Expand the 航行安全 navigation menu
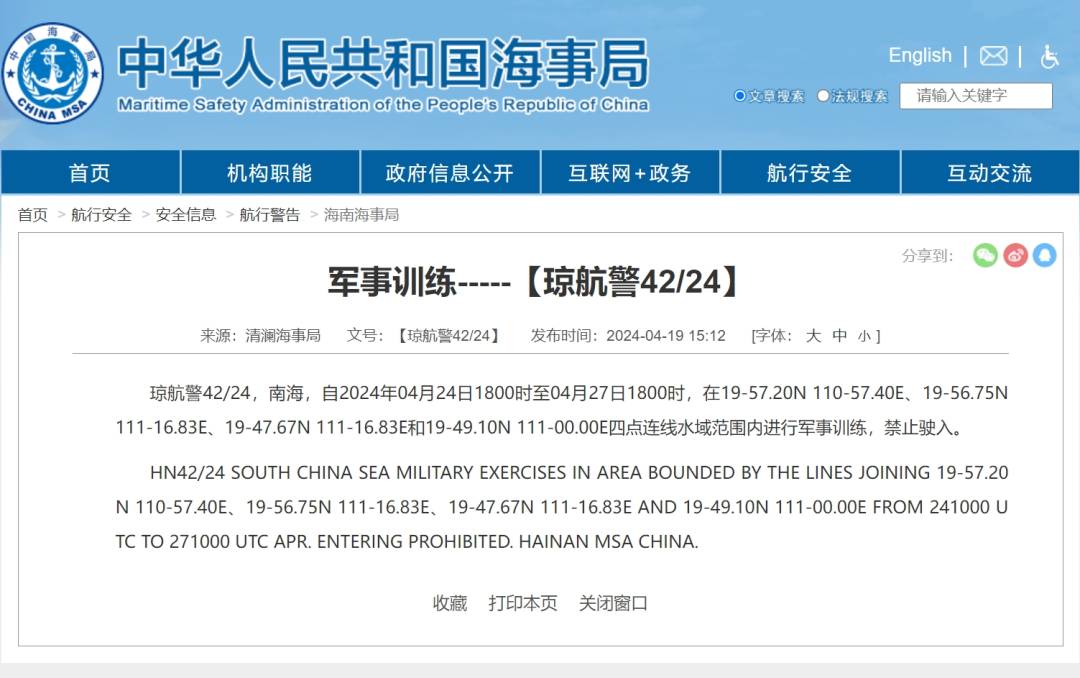Viewport: 1080px width, 678px height. pos(810,173)
